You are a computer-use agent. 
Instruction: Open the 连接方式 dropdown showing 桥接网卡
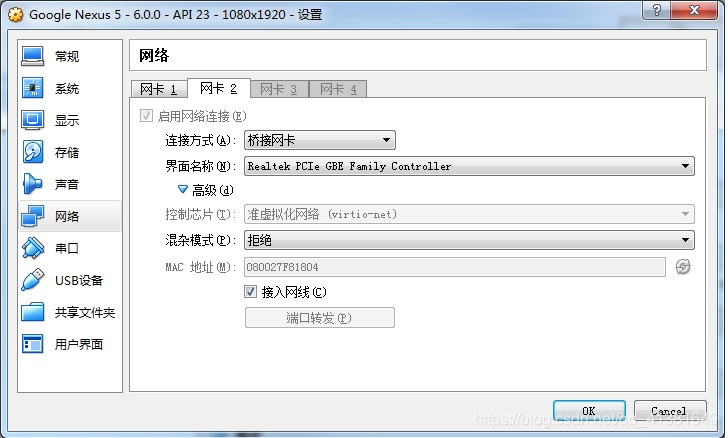click(320, 140)
